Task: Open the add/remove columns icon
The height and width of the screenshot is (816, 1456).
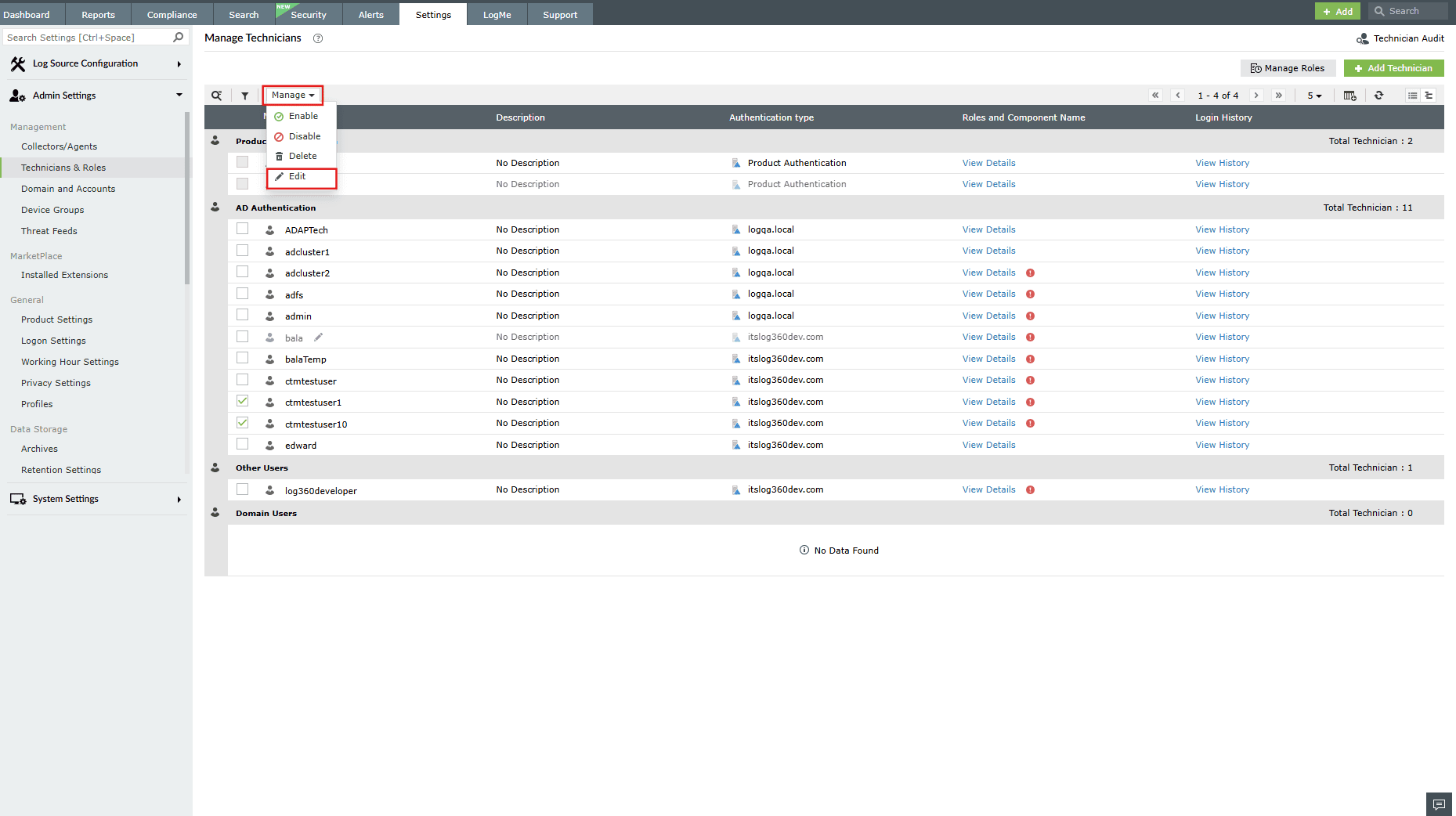Action: point(1350,96)
